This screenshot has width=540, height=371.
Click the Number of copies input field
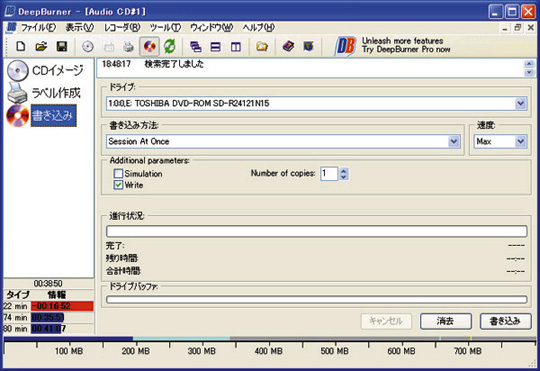coord(329,174)
